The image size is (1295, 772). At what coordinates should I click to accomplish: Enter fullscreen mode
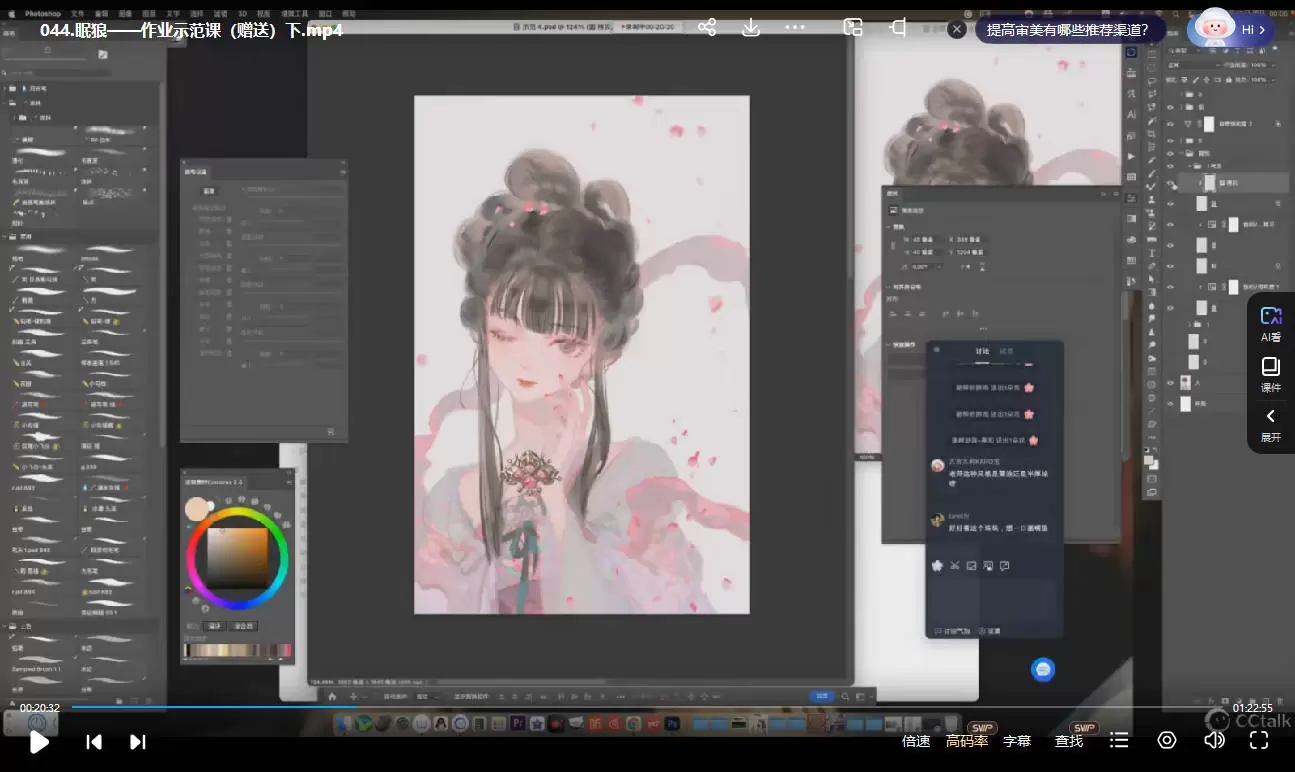pos(1259,740)
